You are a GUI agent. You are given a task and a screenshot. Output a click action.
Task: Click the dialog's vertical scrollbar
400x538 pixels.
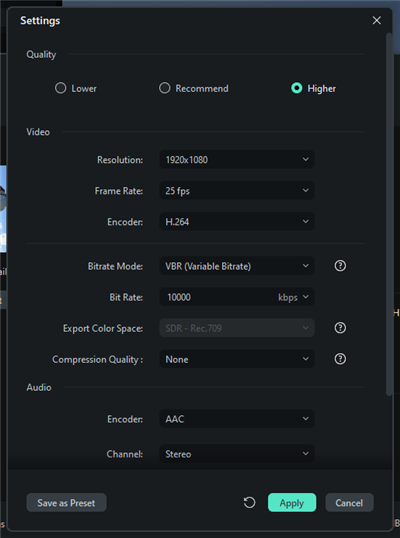[x=389, y=214]
